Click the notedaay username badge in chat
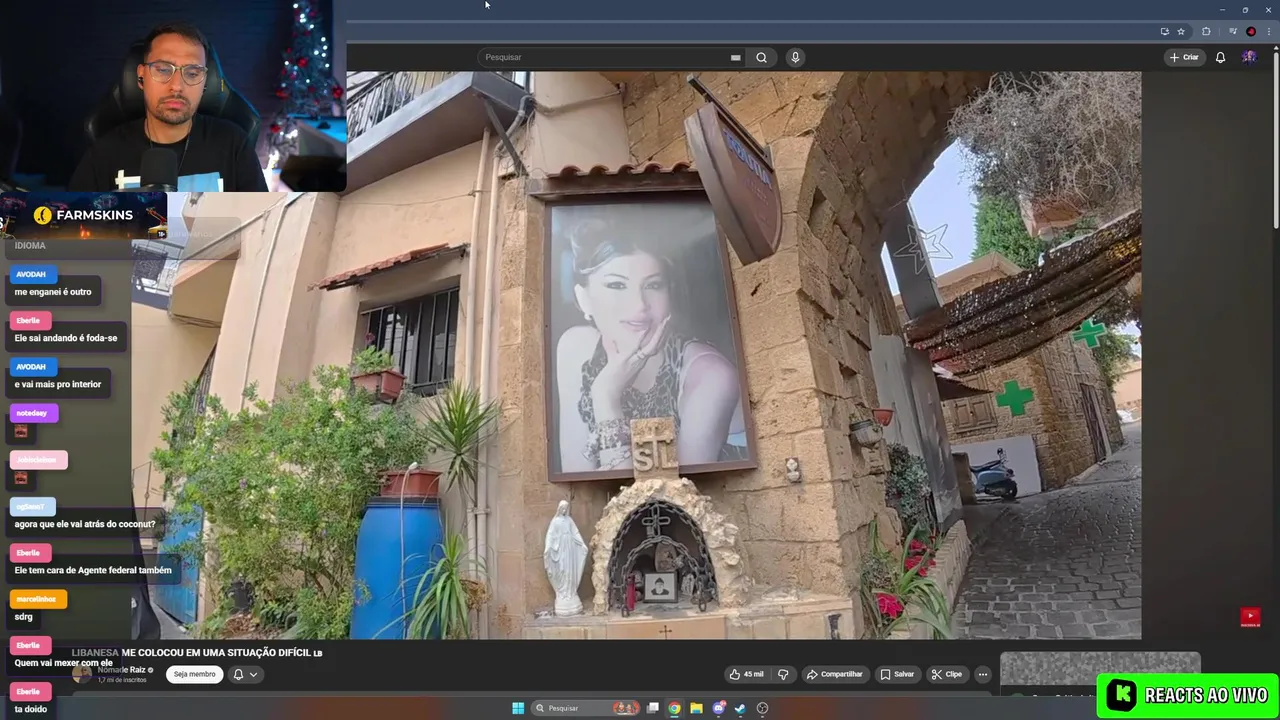Viewport: 1280px width, 720px height. point(32,413)
